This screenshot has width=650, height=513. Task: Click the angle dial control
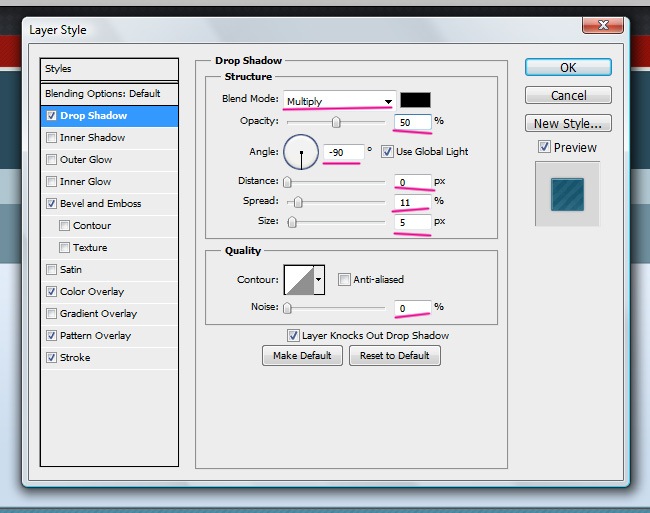(300, 152)
